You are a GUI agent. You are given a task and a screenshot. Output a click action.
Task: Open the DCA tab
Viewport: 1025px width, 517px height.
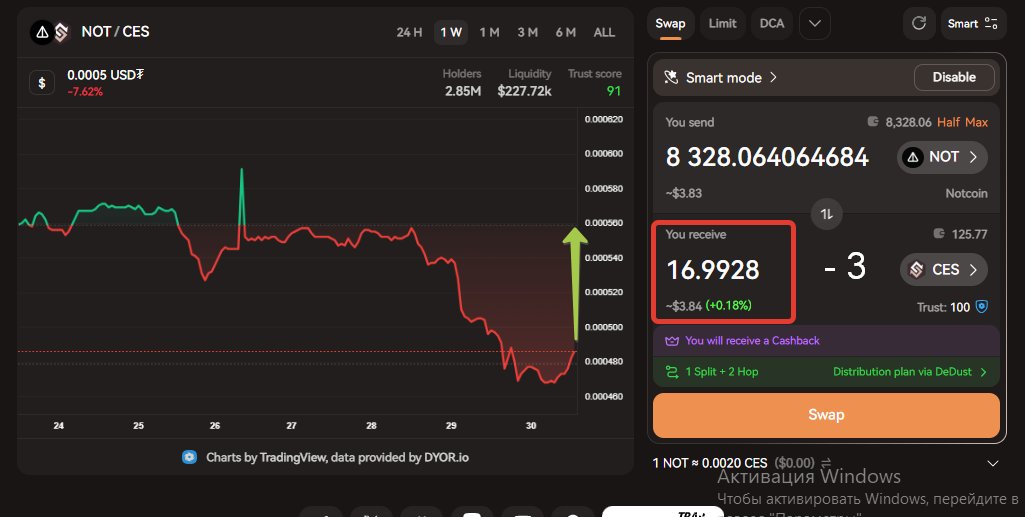click(771, 24)
